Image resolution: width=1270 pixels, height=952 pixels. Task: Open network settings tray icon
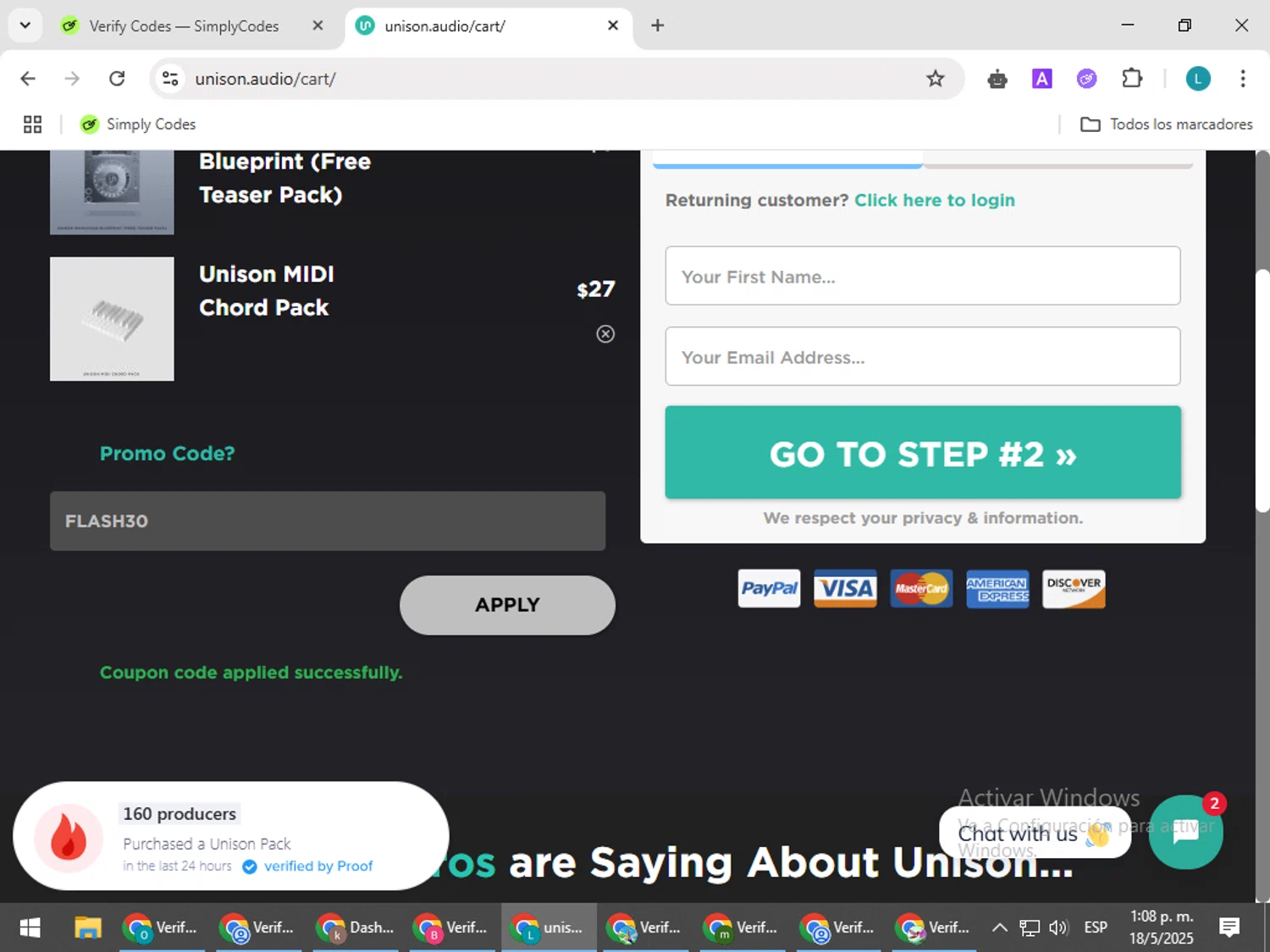[1029, 927]
